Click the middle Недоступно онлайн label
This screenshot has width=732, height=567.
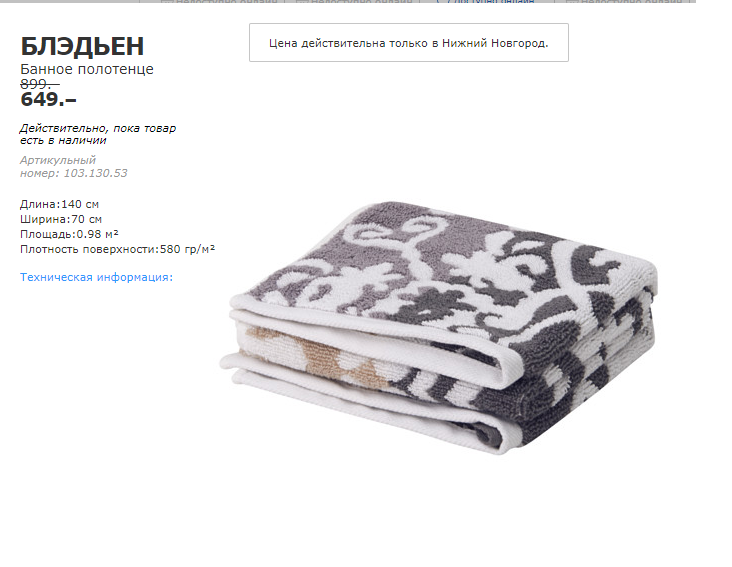(x=361, y=2)
